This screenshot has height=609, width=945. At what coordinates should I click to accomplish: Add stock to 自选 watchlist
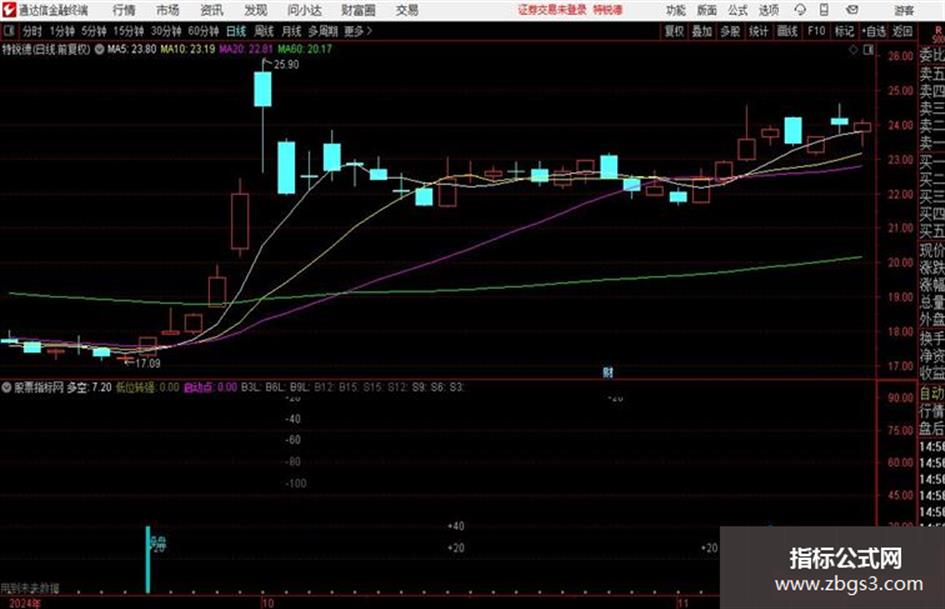click(874, 31)
